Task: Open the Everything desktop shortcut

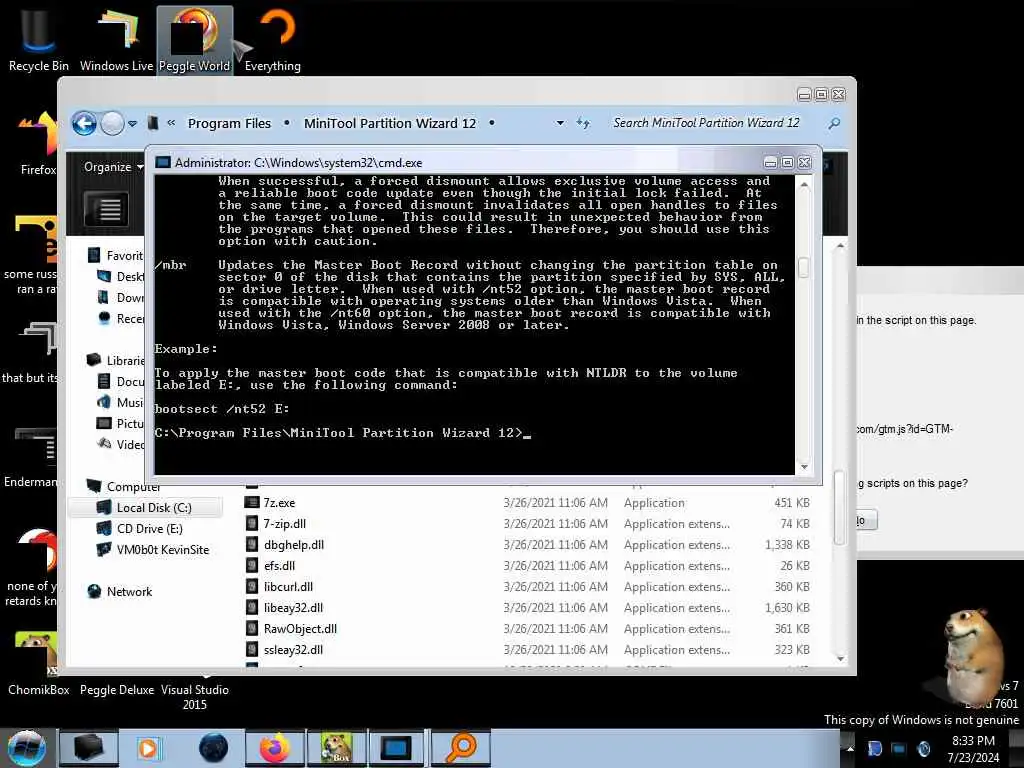Action: pyautogui.click(x=273, y=39)
